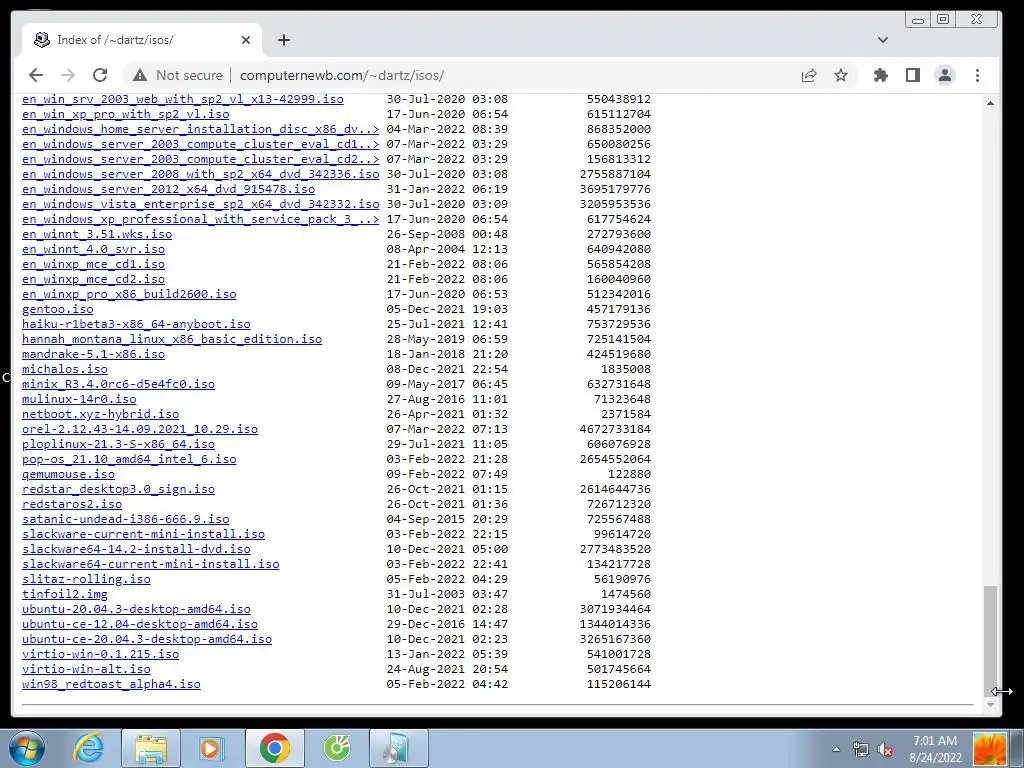1024x768 pixels.
Task: Open Windows Media Player from taskbar
Action: click(211, 748)
